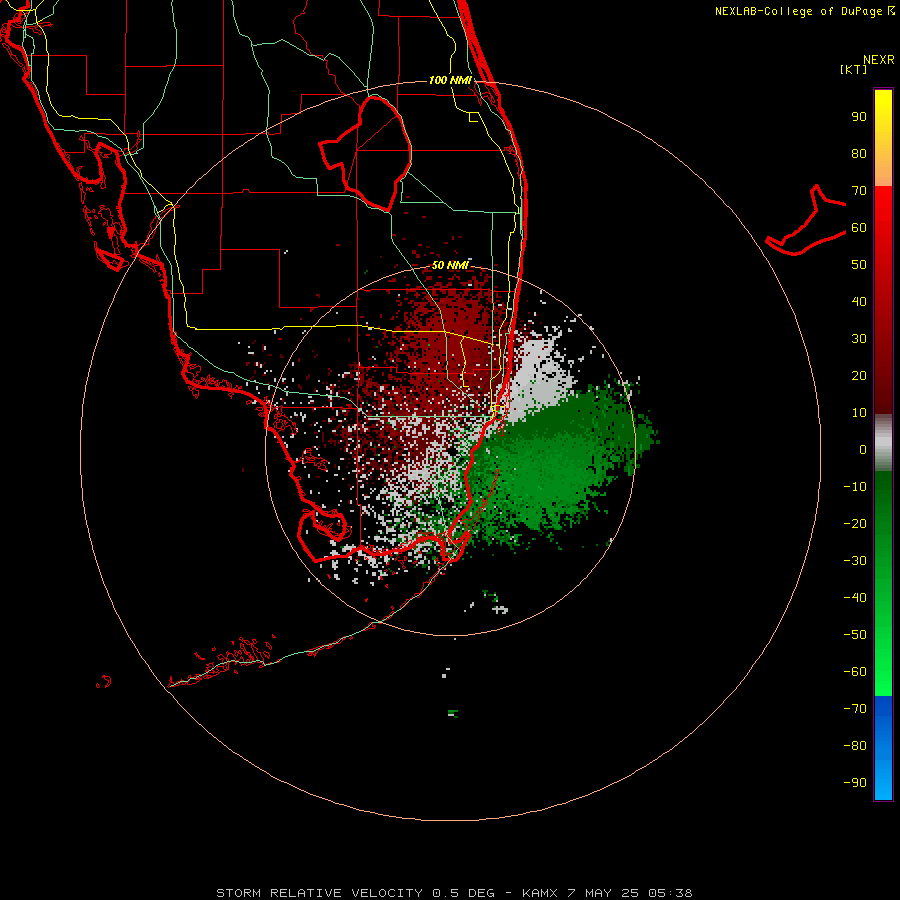Screen dimensions: 900x900
Task: Click the '100 NMI' range ring label
Action: 450,80
